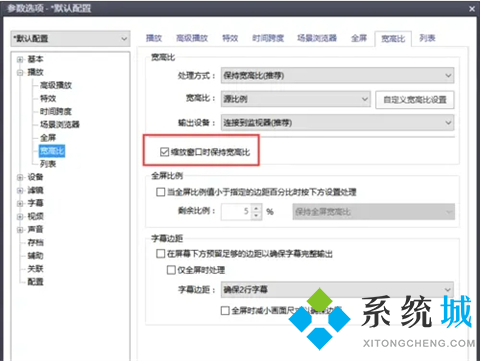Select the 宽高比 tab
The image size is (480, 361).
tap(393, 39)
